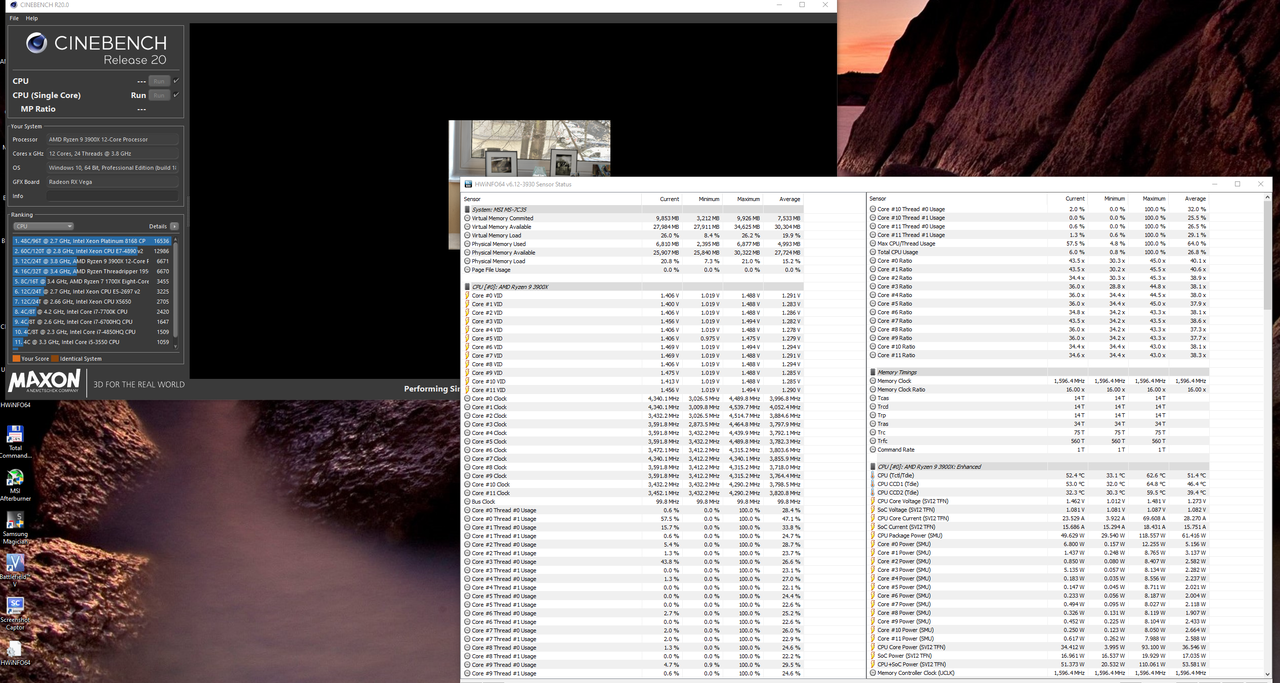Viewport: 1280px width, 683px height.
Task: Select the AMD Ryzen 9 3900X ranking entry
Action: tap(93, 260)
